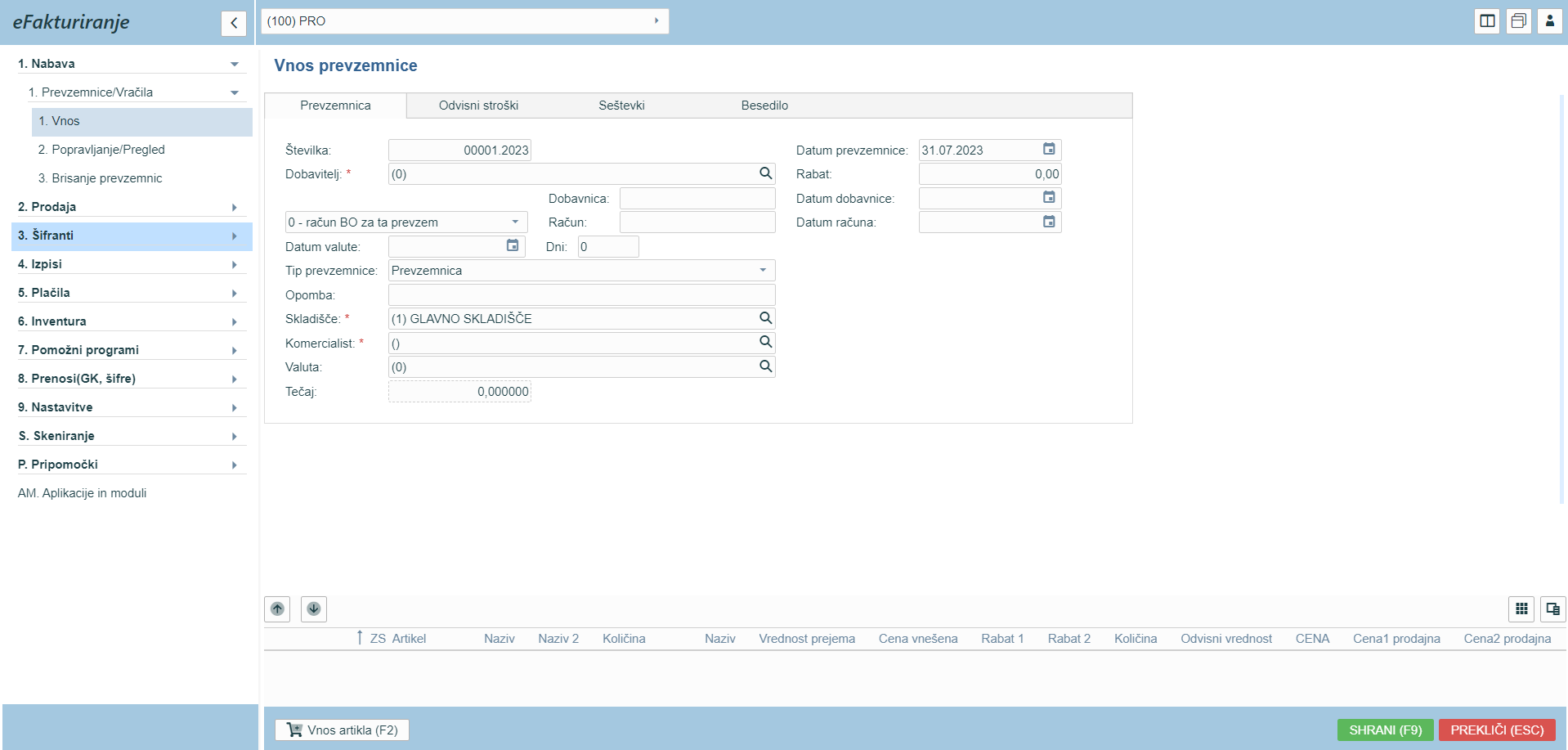Search currencies with Valuta magnifier

765,366
